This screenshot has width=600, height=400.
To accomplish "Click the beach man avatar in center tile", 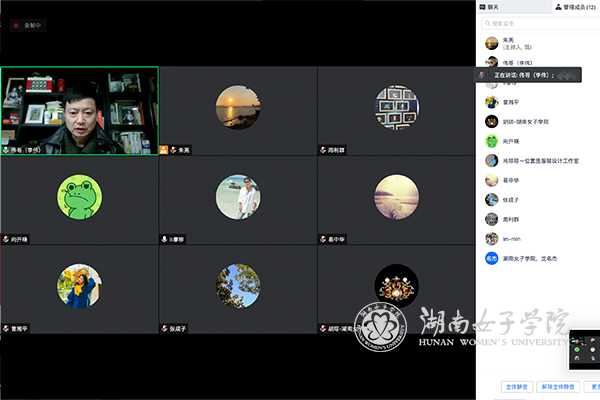I will (x=238, y=197).
